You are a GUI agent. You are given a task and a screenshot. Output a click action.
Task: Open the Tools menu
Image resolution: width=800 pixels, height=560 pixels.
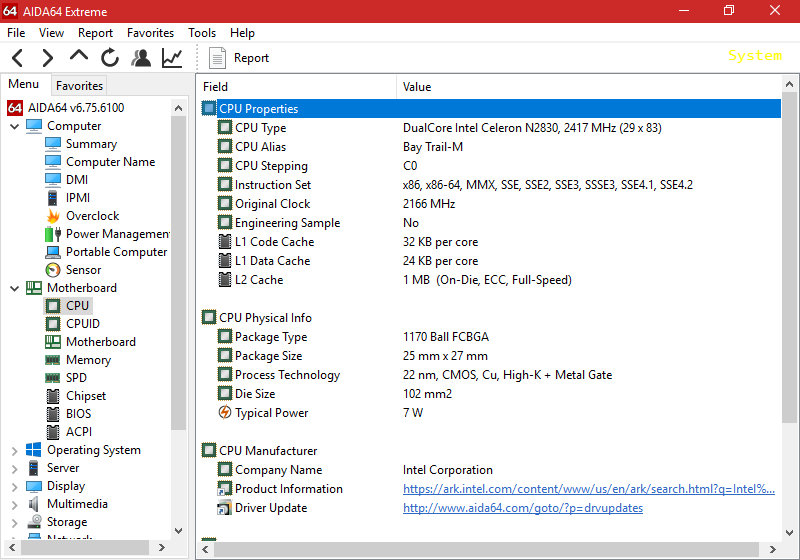[202, 33]
